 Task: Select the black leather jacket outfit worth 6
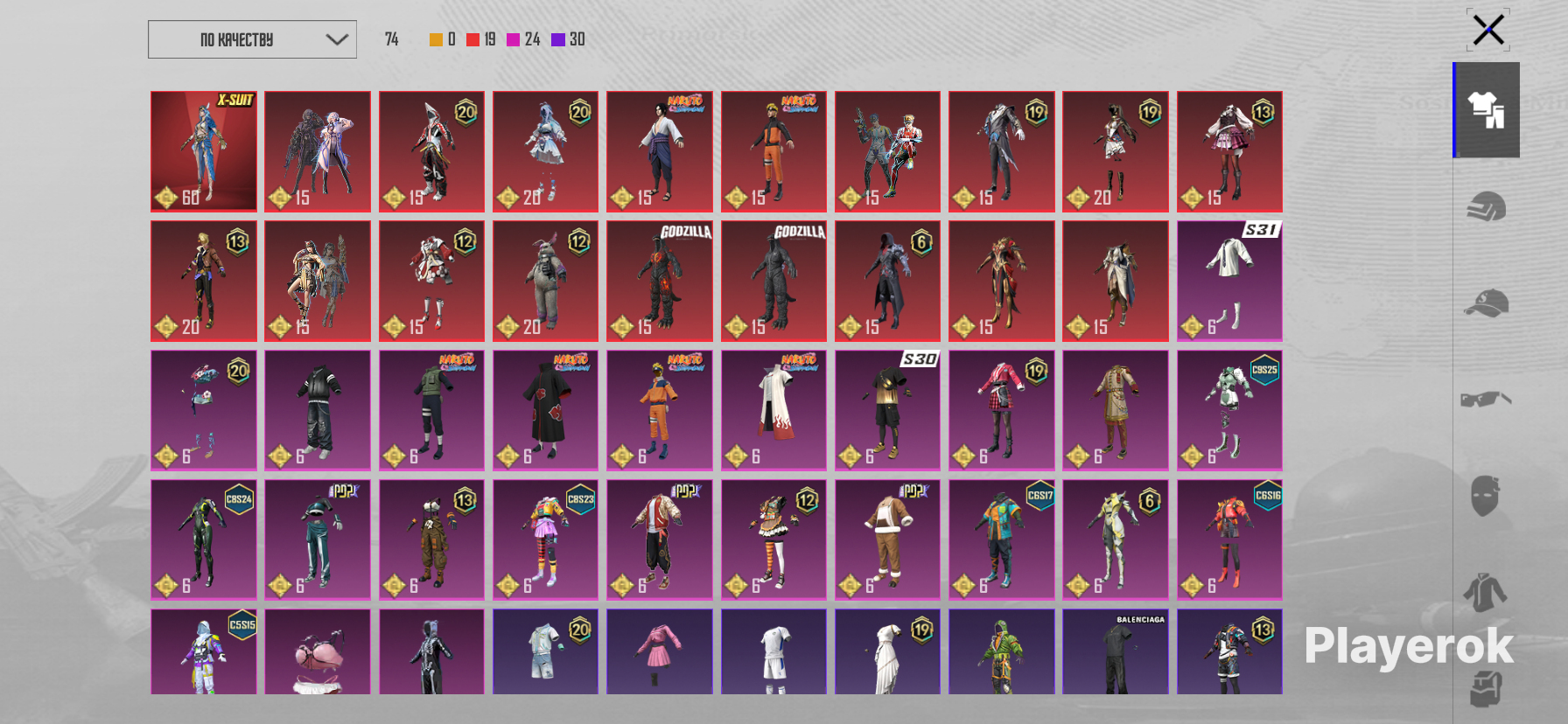click(x=318, y=410)
